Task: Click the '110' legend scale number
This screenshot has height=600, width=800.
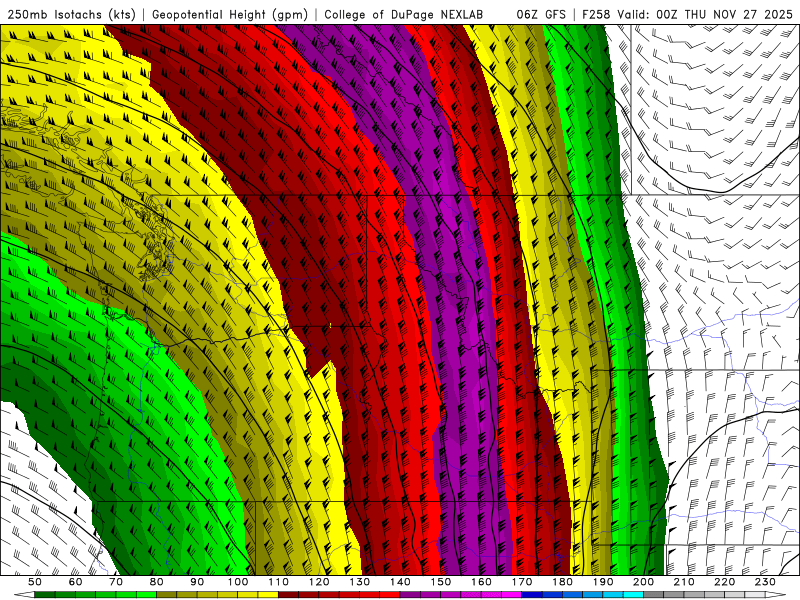Action: pos(278,582)
